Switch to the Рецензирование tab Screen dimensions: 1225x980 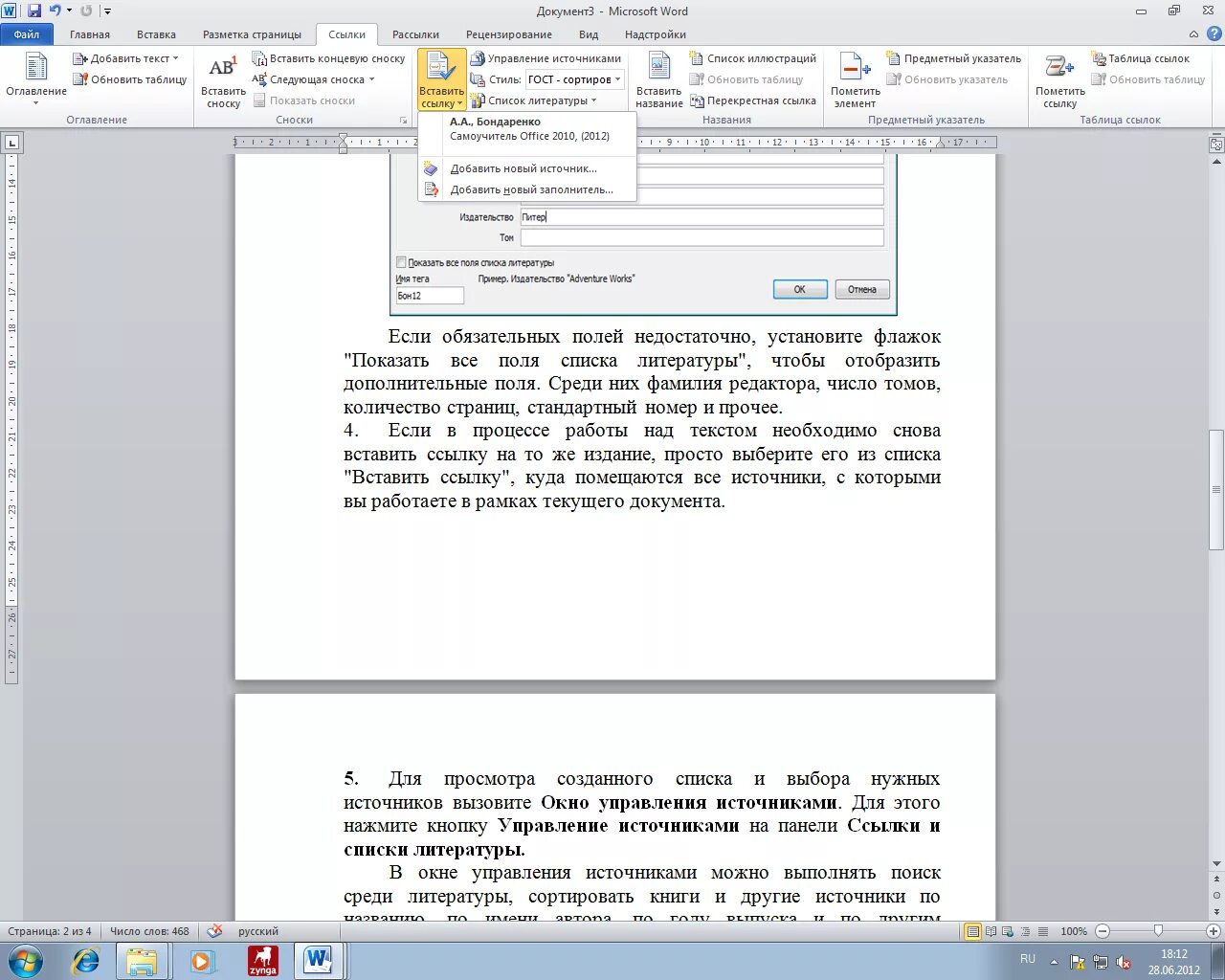[509, 34]
